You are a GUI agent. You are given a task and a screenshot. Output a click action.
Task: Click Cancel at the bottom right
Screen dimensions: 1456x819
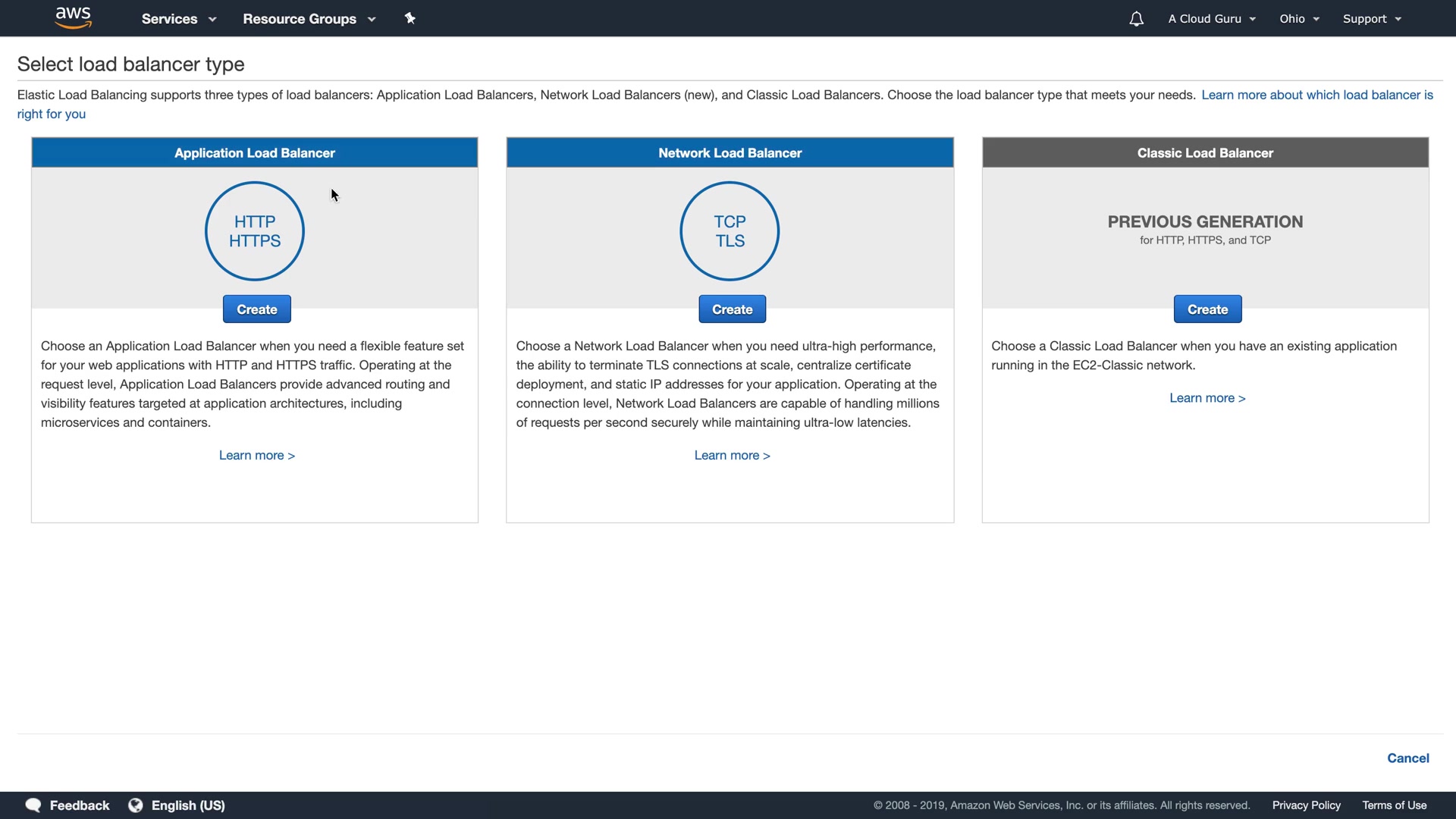pyautogui.click(x=1407, y=758)
